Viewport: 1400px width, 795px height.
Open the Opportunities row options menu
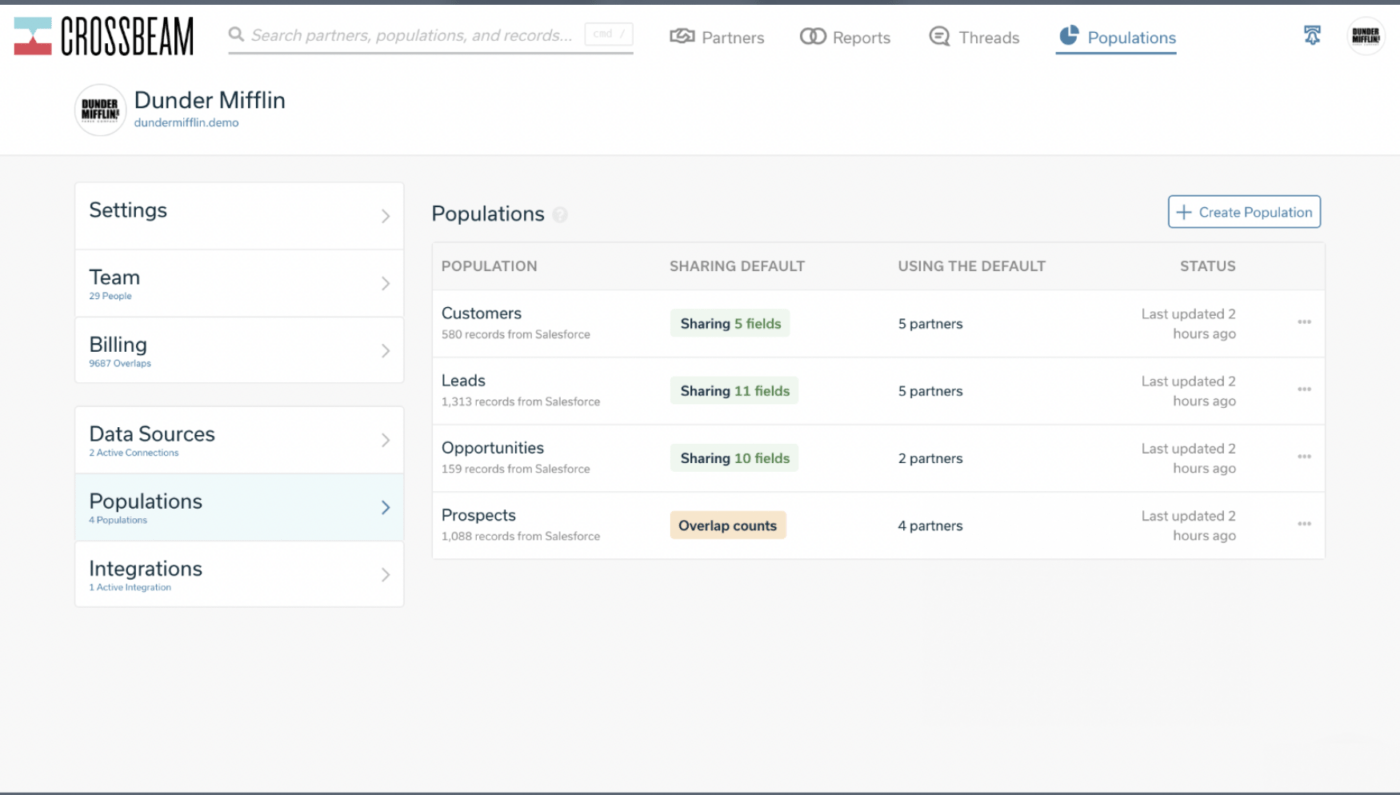click(x=1304, y=457)
